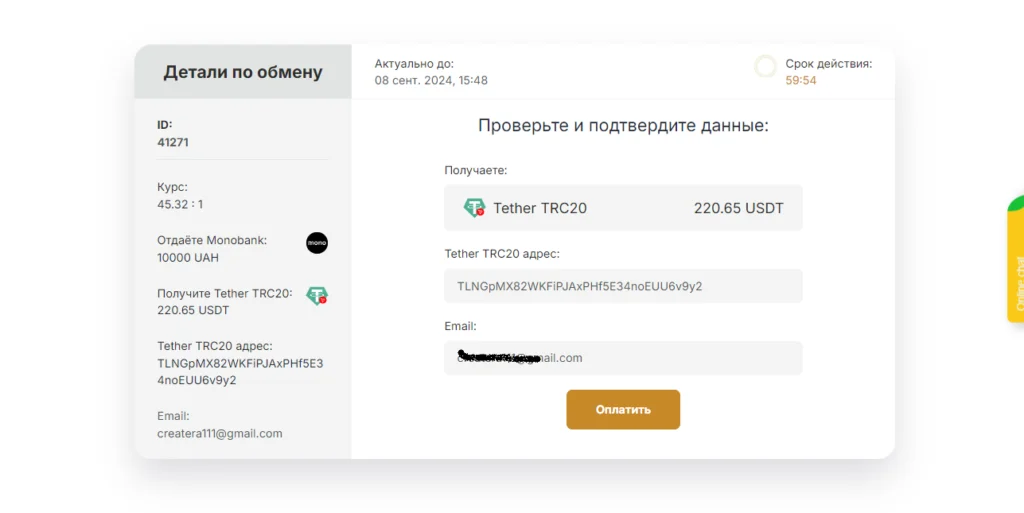Click the Tether TRC20 адрес input field
The height and width of the screenshot is (513, 1024).
(x=623, y=286)
